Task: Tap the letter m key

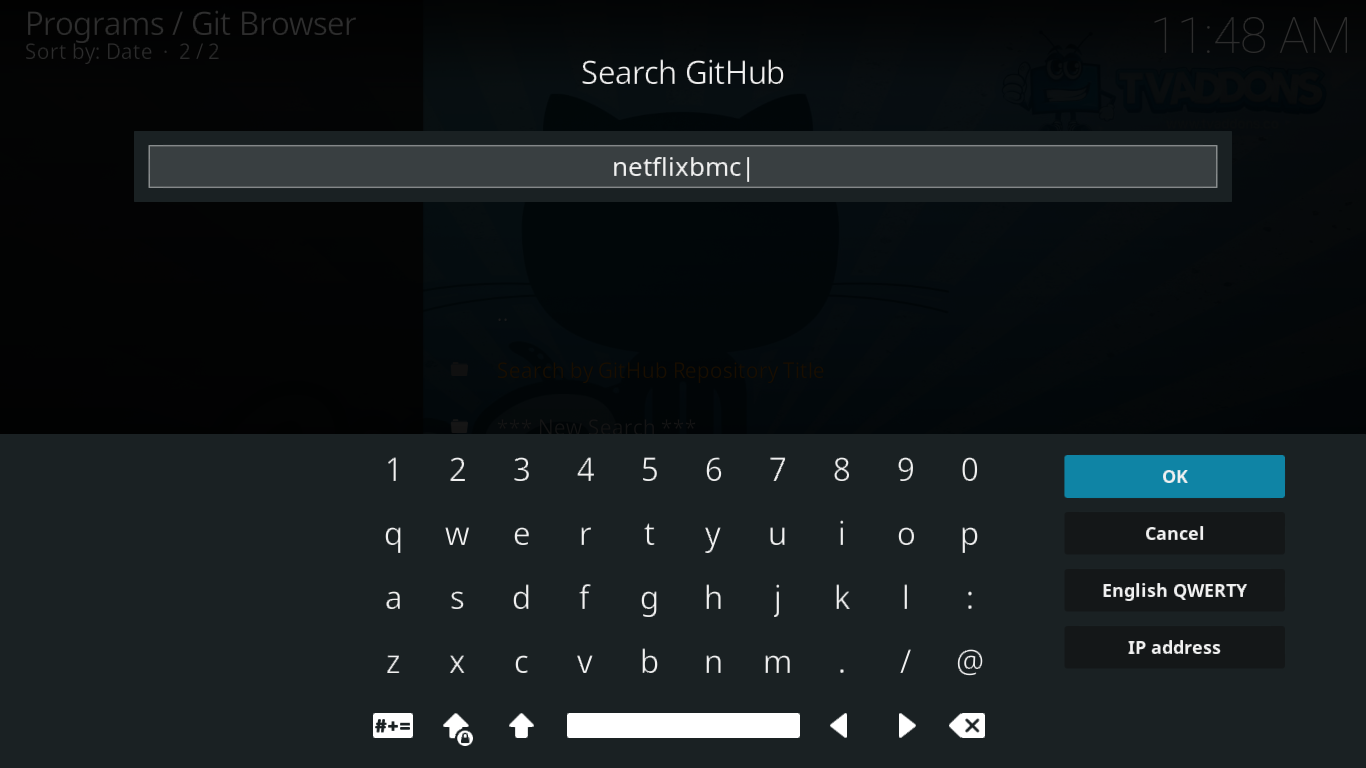Action: pos(777,662)
